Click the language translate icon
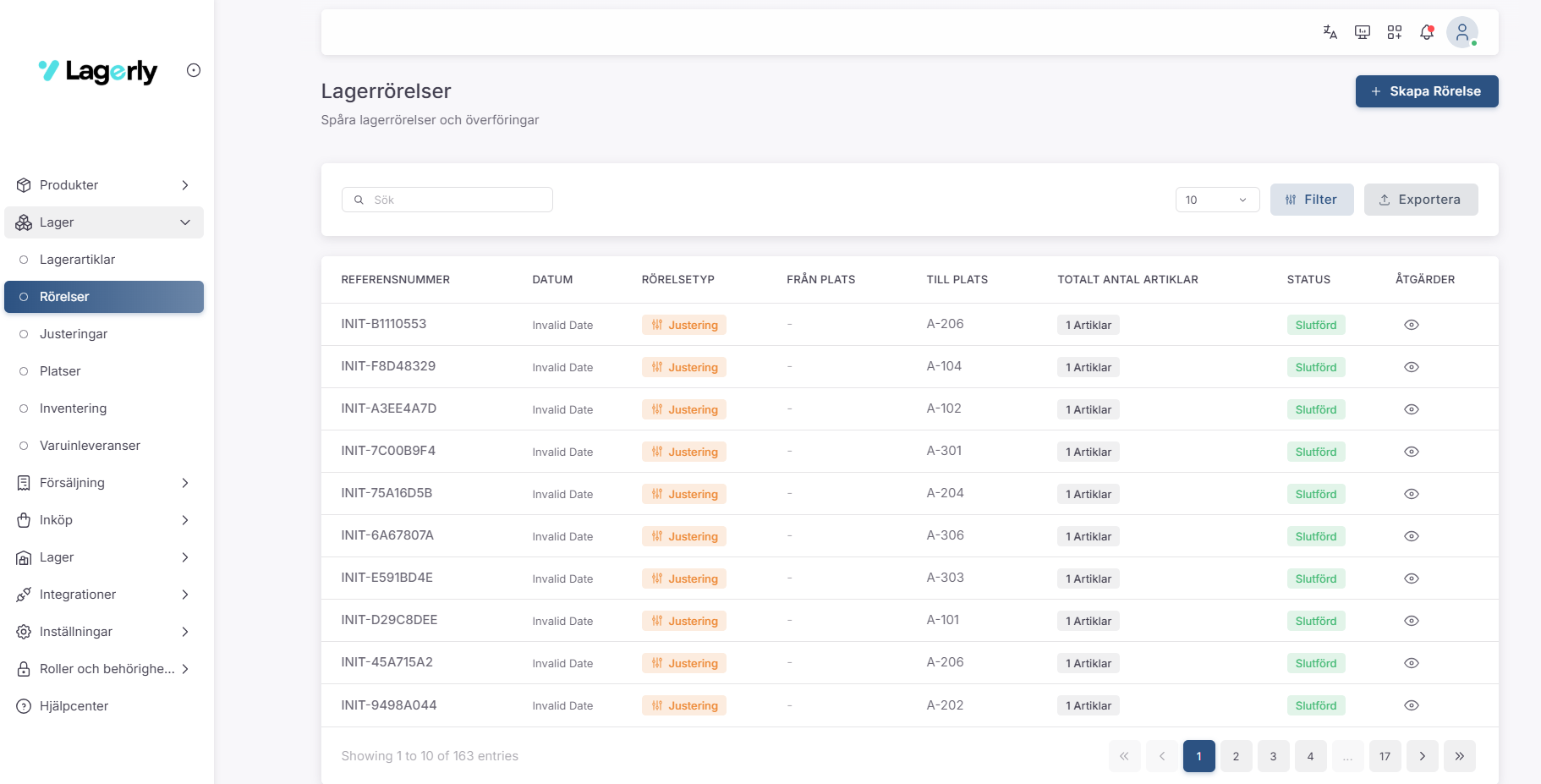This screenshot has width=1541, height=784. pos(1330,32)
